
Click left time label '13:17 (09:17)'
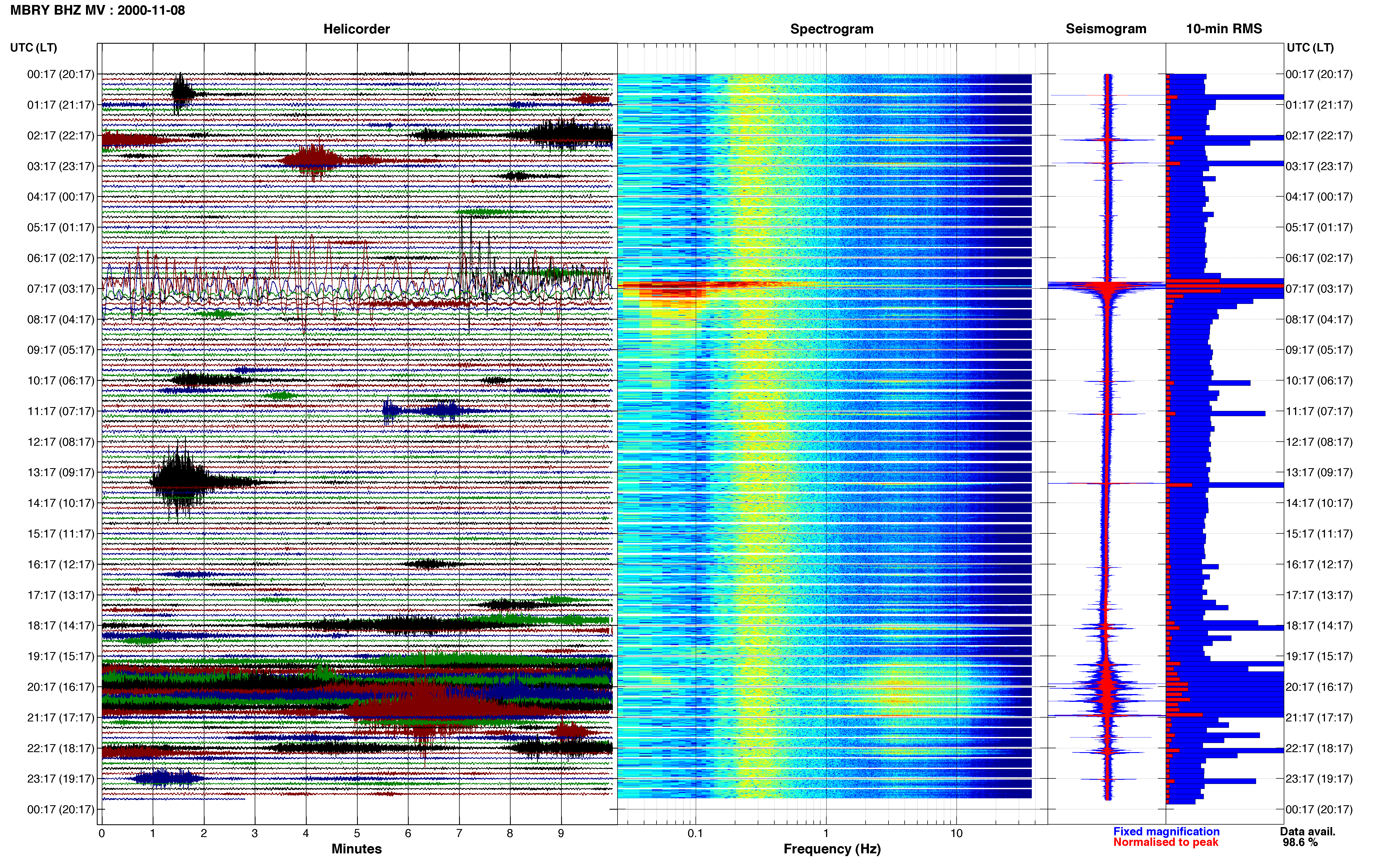[x=61, y=472]
